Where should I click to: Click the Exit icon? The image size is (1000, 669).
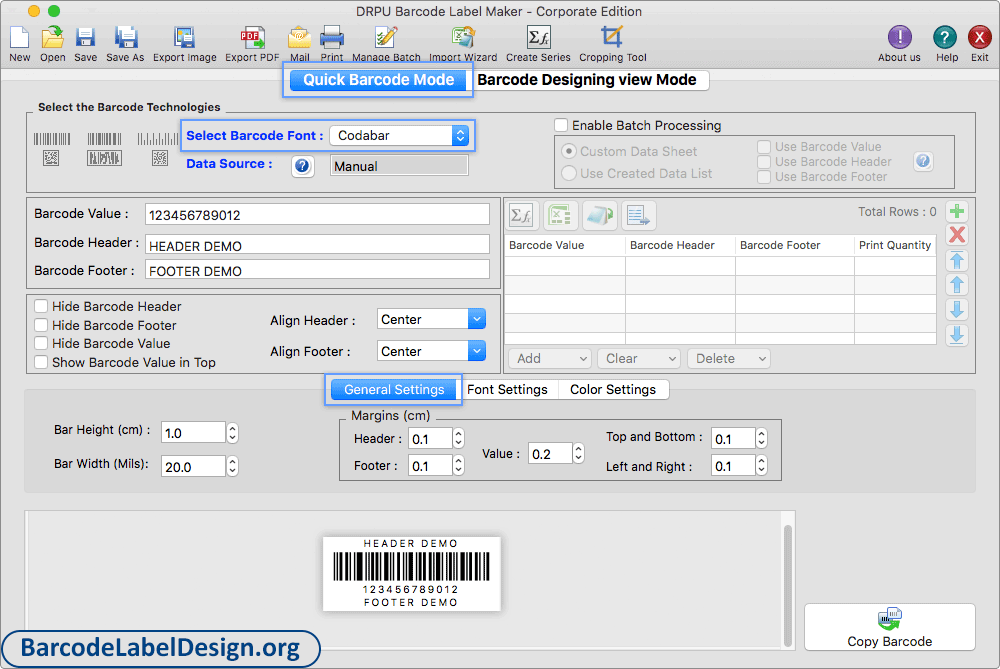[979, 37]
